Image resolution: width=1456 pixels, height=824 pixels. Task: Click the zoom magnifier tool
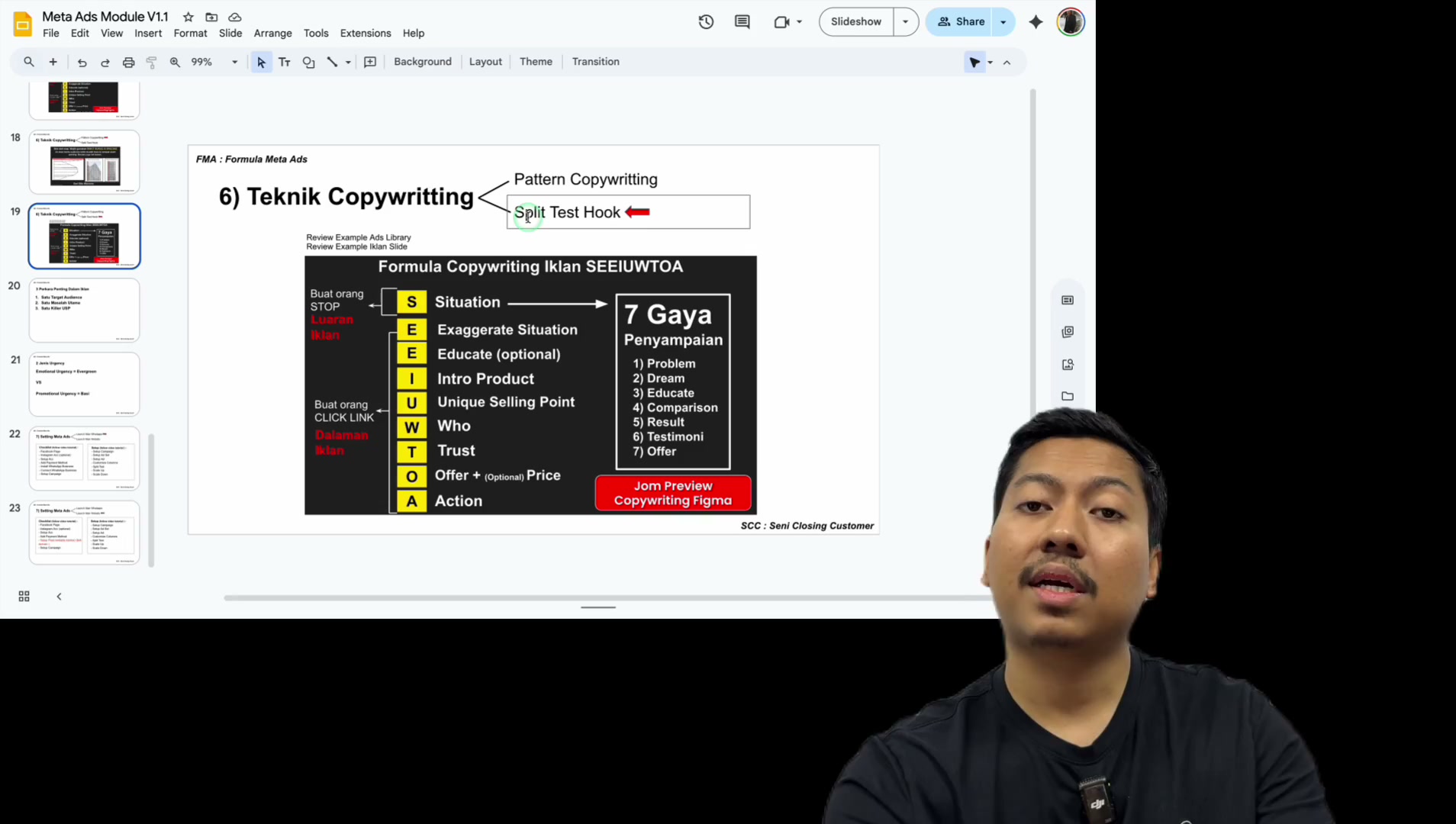tap(175, 62)
